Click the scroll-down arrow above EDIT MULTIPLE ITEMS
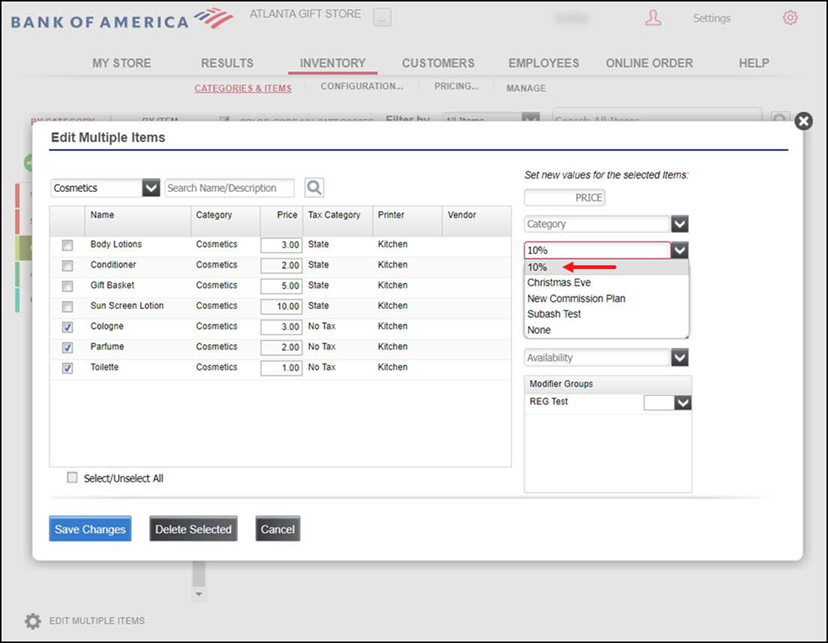The height and width of the screenshot is (643, 828). coord(198,592)
